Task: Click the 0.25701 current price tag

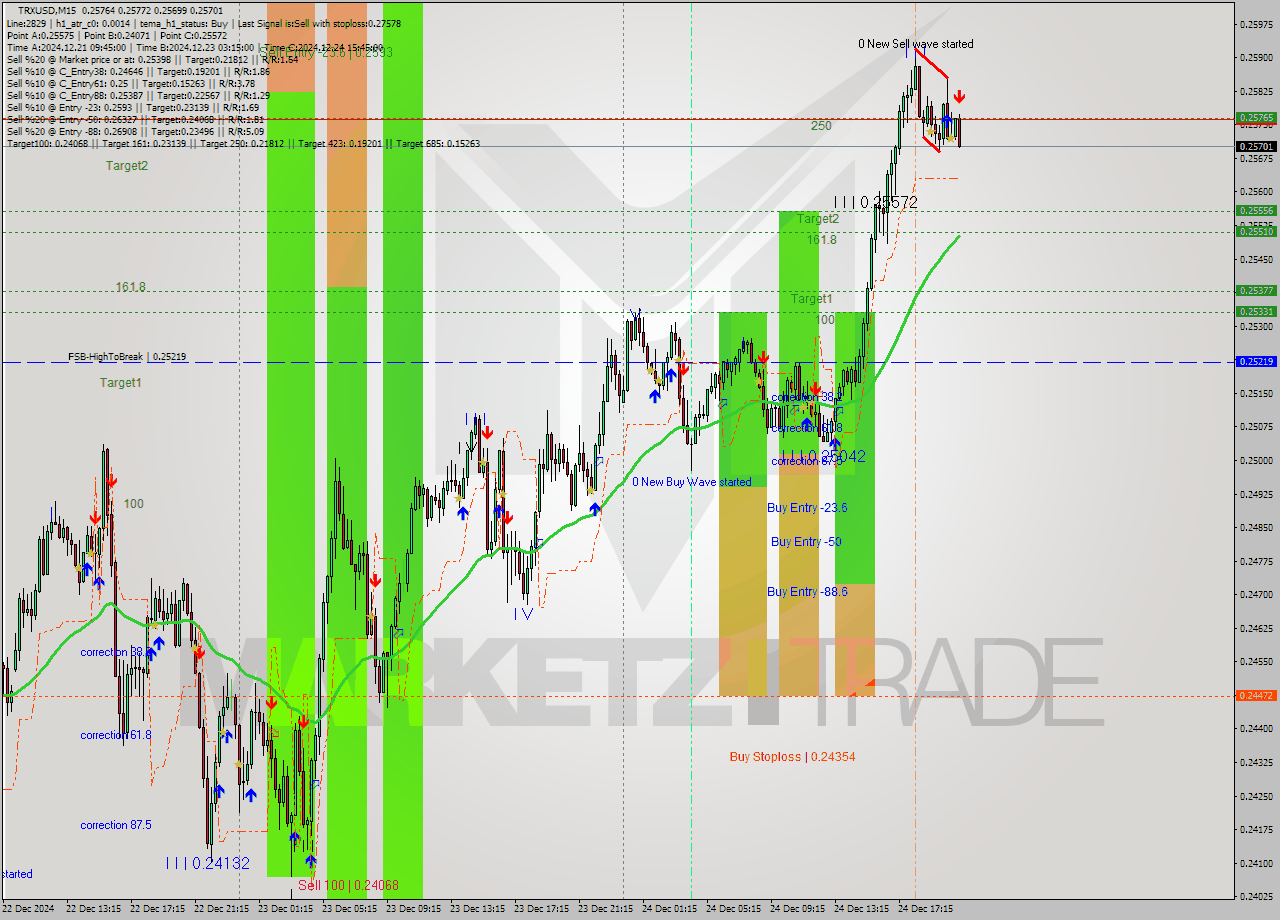Action: click(1257, 146)
